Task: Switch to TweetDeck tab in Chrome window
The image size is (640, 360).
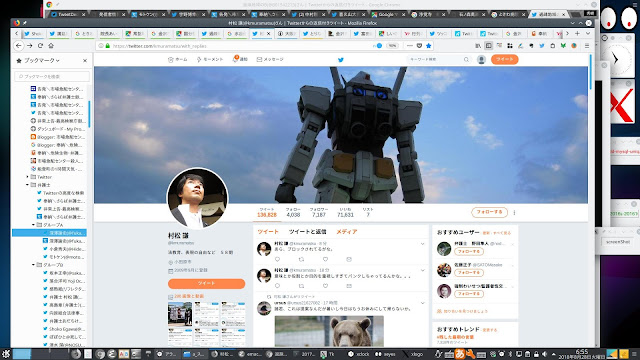Action: point(68,14)
